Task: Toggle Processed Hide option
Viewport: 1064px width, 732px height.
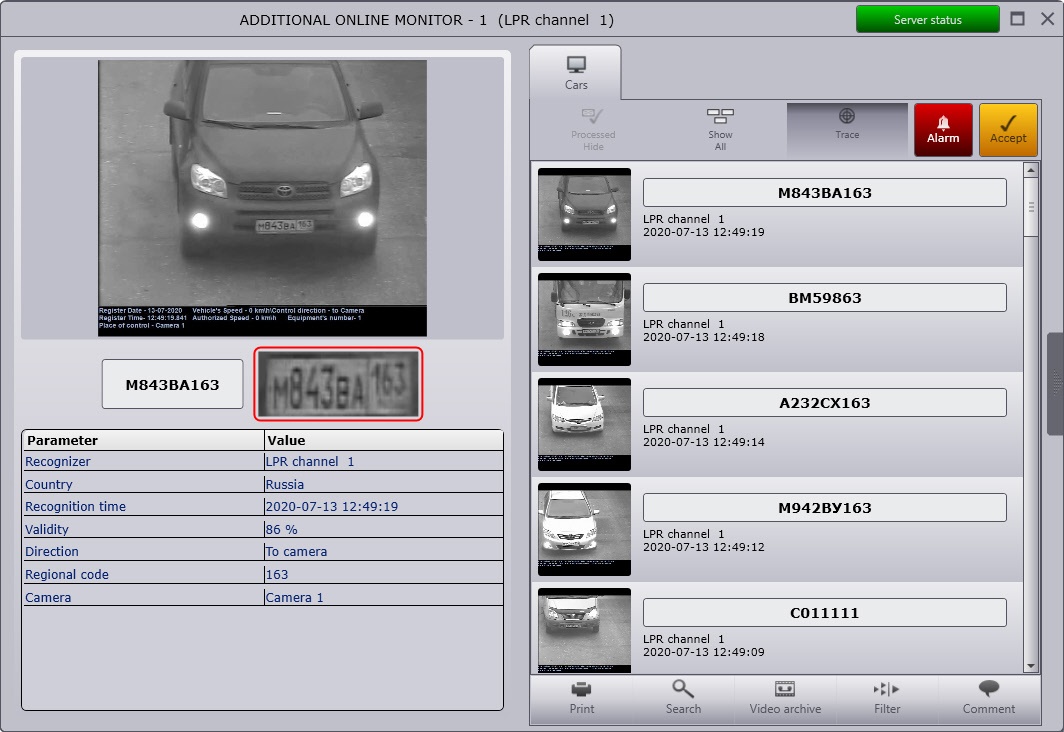Action: (593, 130)
